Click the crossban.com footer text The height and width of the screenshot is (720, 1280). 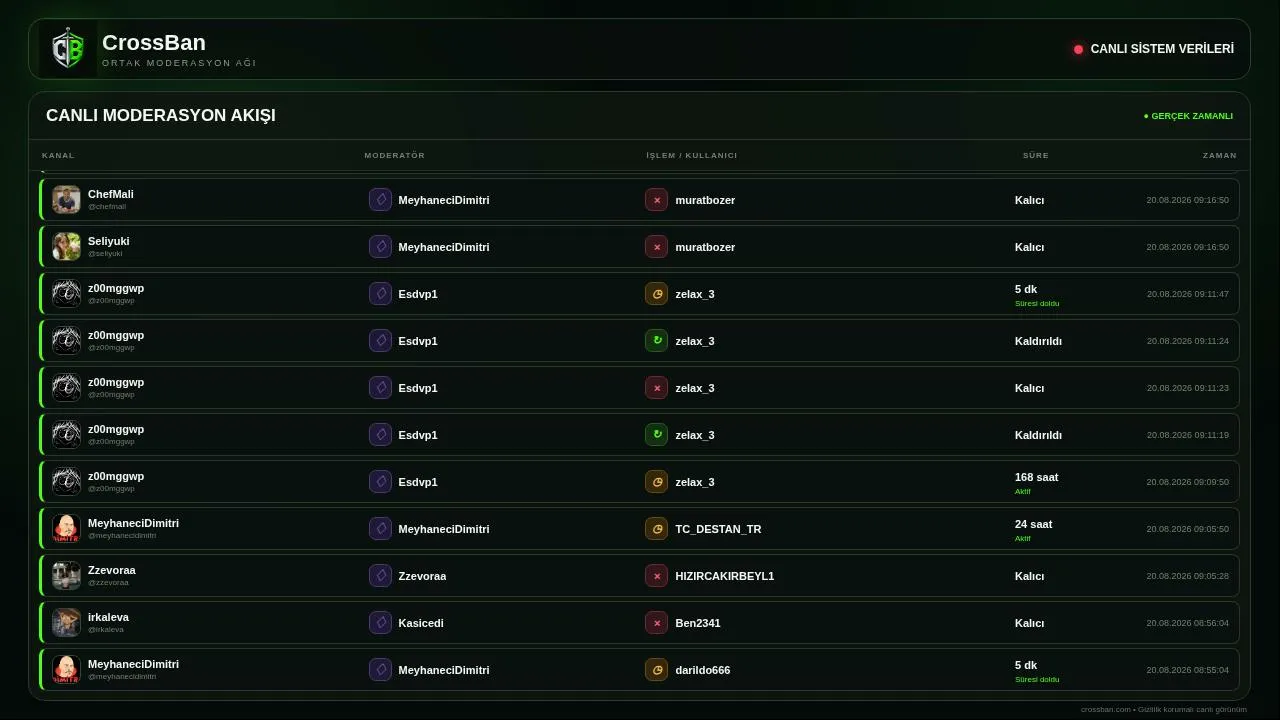coord(1164,709)
